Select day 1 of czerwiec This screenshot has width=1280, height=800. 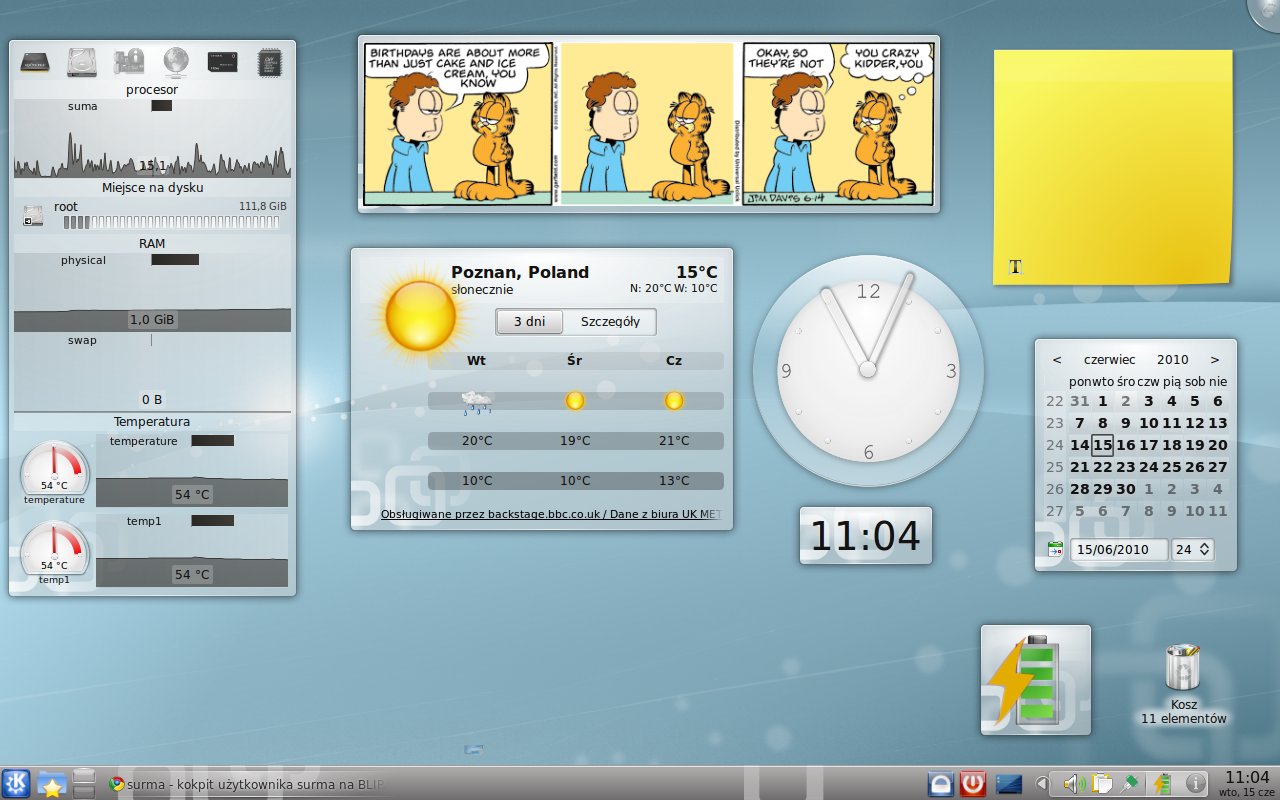click(x=1102, y=401)
